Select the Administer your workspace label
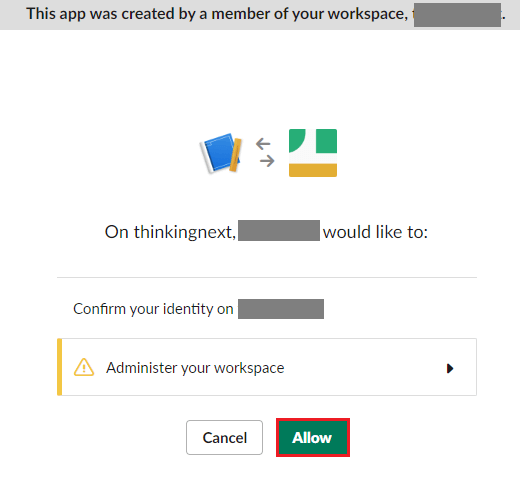 click(x=195, y=368)
